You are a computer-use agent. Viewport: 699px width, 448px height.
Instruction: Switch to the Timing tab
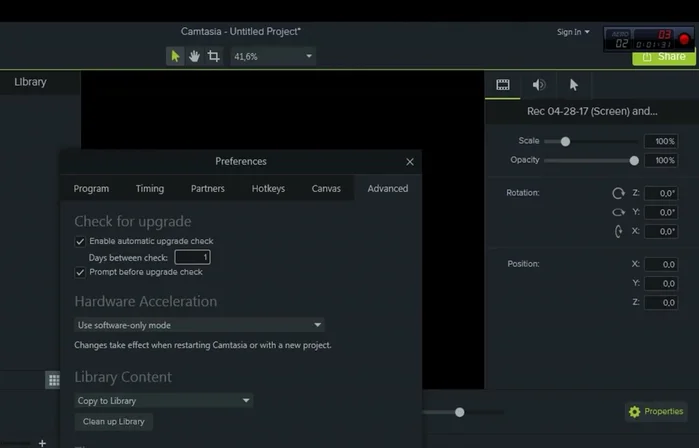(150, 189)
